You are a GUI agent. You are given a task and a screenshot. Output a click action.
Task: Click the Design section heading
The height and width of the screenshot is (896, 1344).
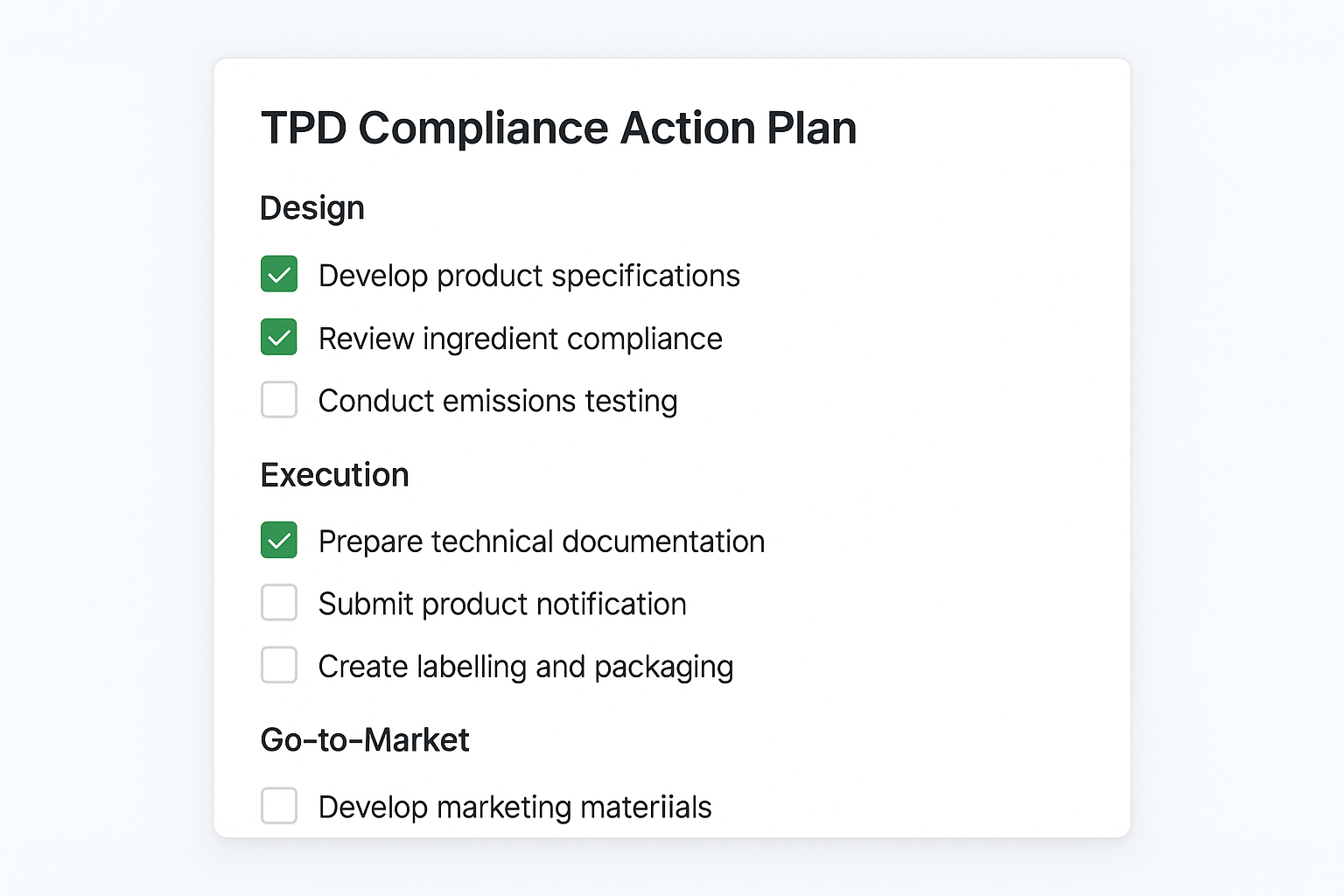(x=311, y=207)
